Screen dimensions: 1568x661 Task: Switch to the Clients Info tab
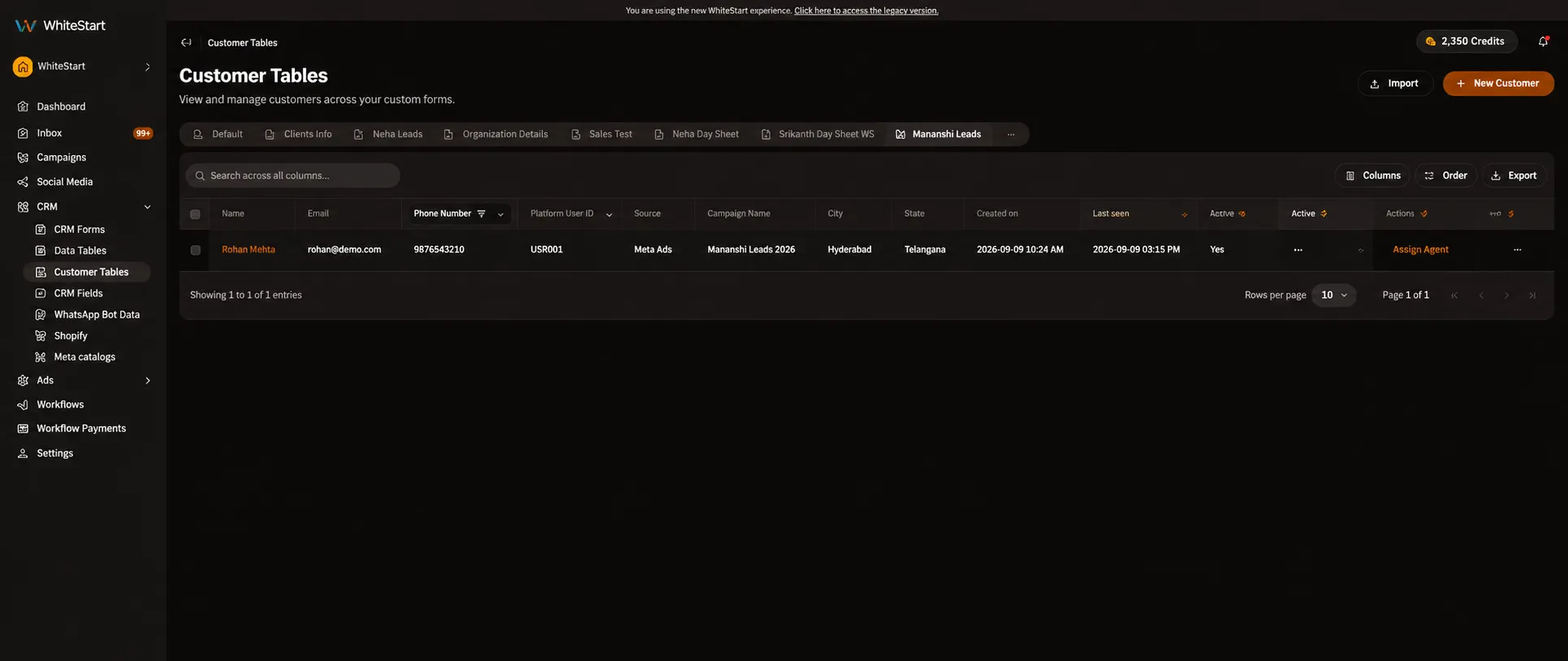299,134
